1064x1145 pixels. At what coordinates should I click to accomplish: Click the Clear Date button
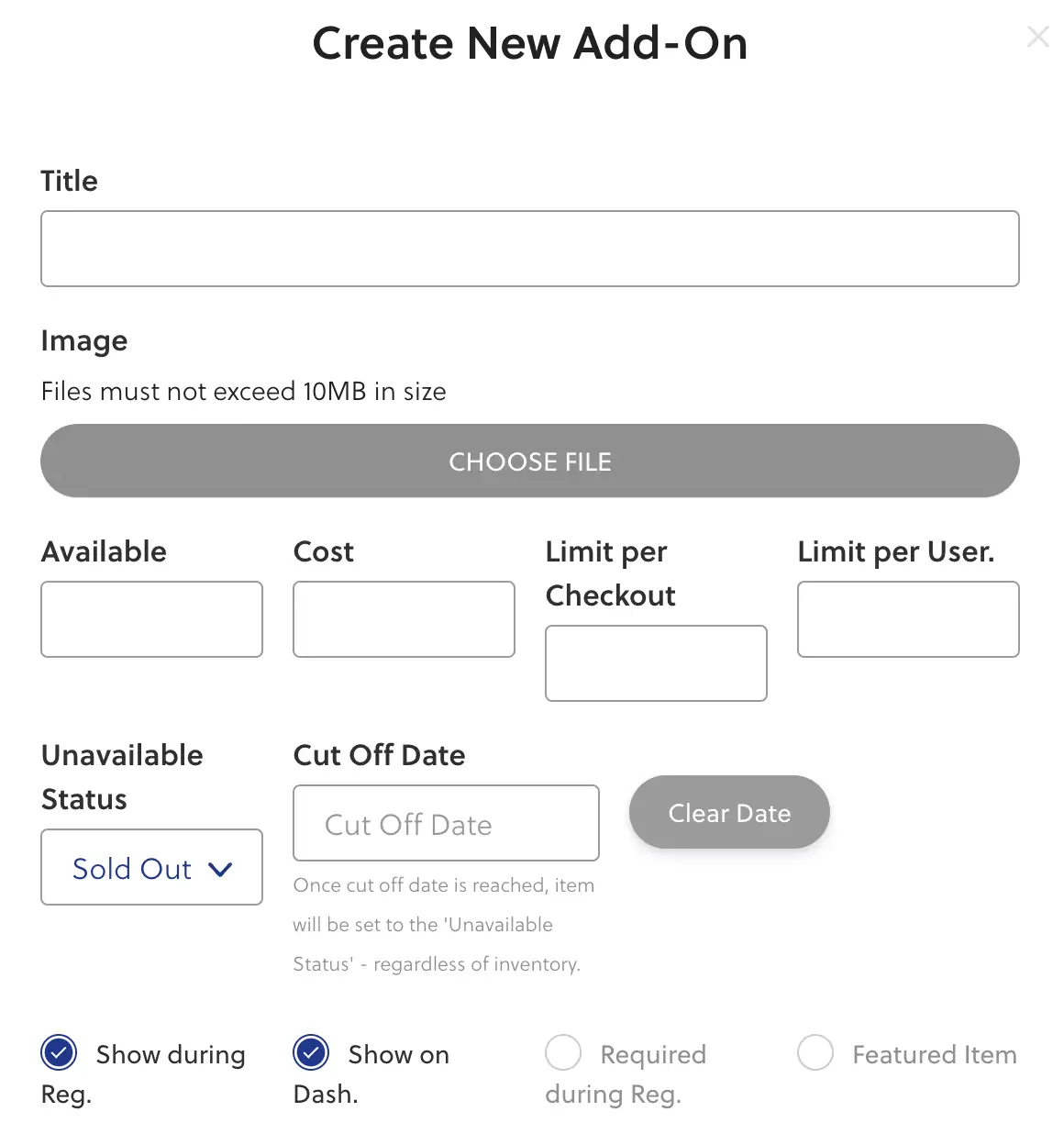(x=729, y=813)
